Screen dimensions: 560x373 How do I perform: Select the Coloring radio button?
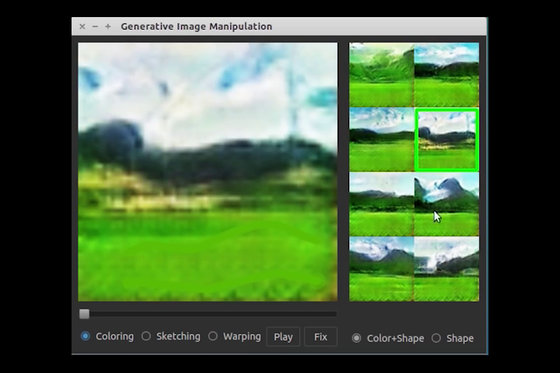[85, 336]
